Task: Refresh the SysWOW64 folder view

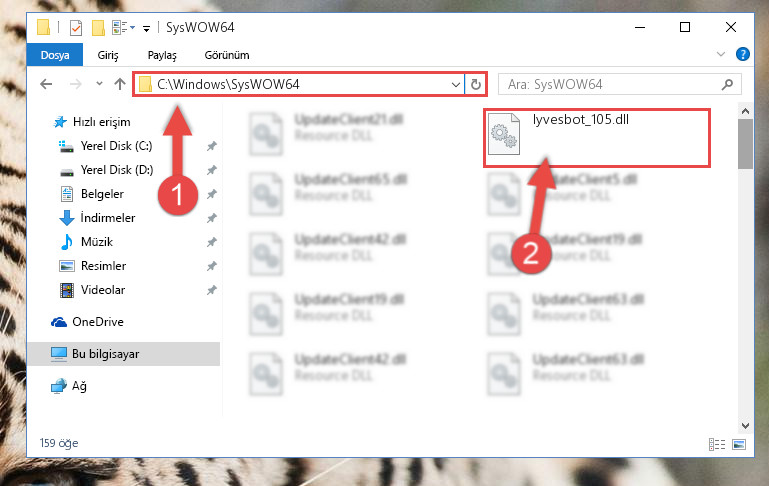Action: click(x=475, y=84)
